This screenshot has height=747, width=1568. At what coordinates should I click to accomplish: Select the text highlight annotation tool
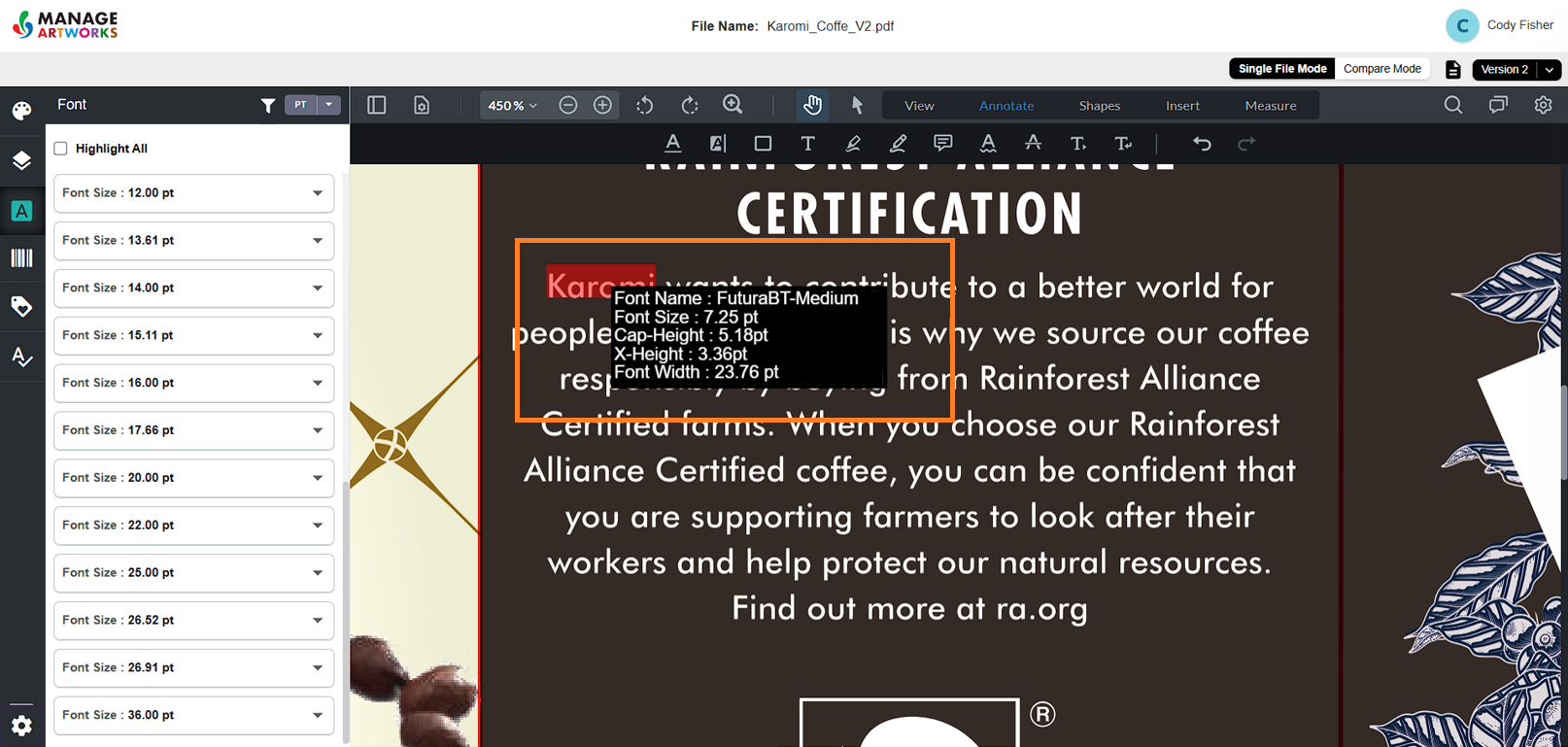718,144
